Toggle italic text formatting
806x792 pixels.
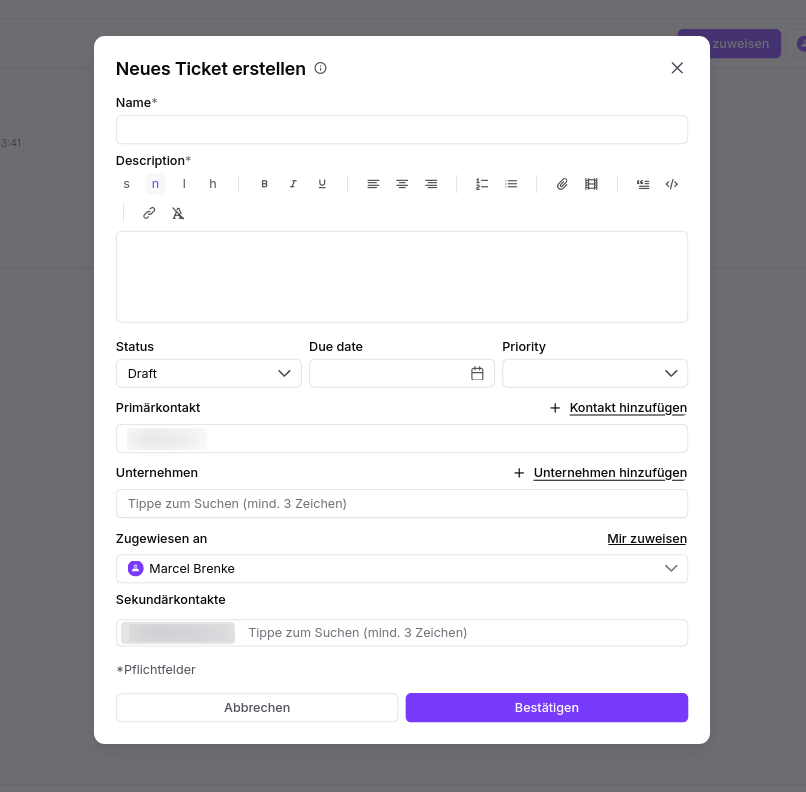click(x=293, y=184)
